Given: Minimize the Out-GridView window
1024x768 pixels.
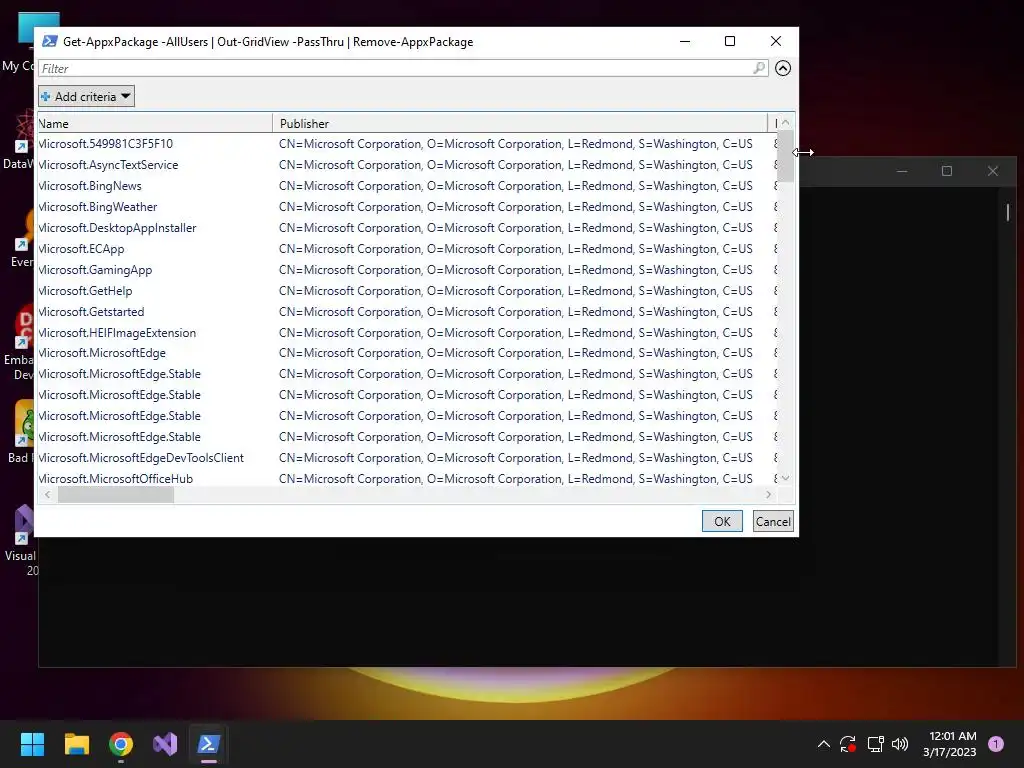Looking at the screenshot, I should [685, 41].
